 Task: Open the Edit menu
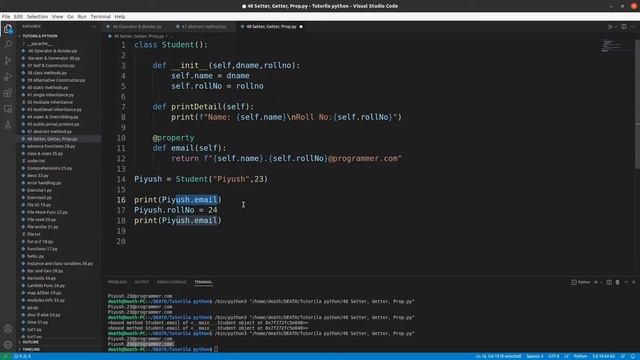click(18, 17)
